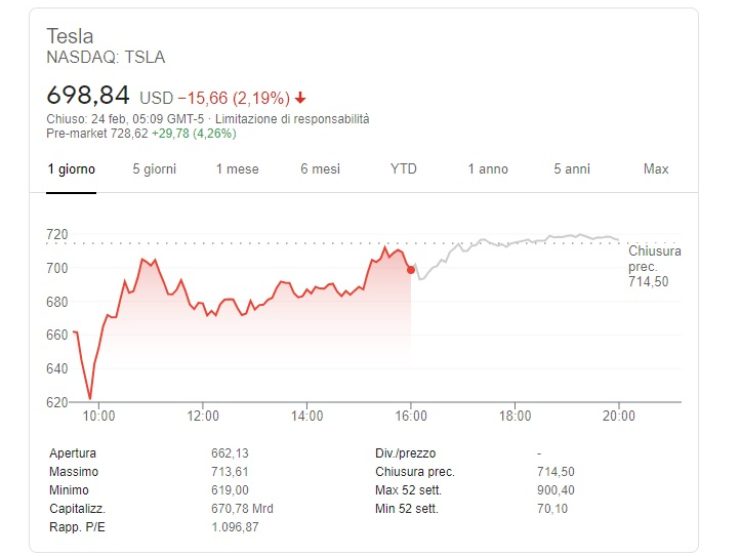Screen dimensions: 740x556
Task: Select the YTD range tab
Action: (x=403, y=169)
